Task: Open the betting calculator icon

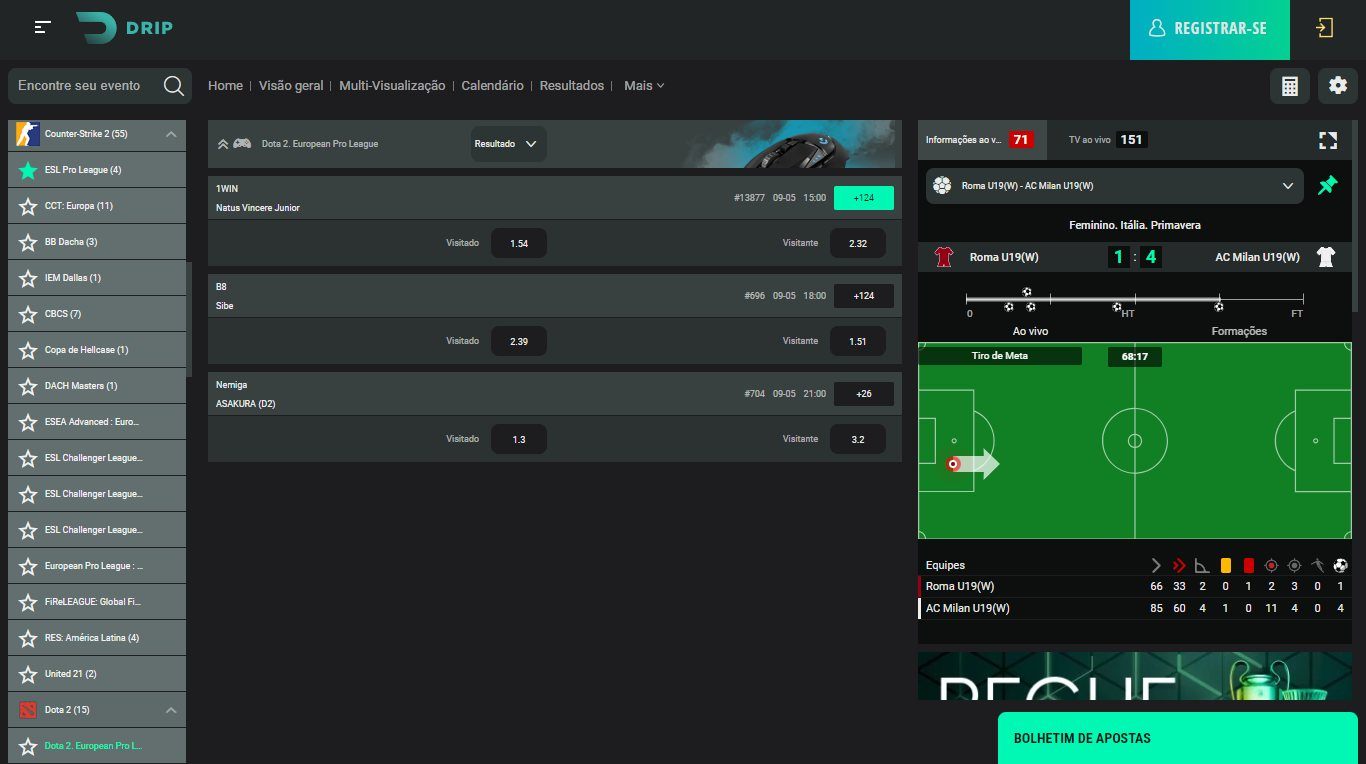Action: (1289, 86)
